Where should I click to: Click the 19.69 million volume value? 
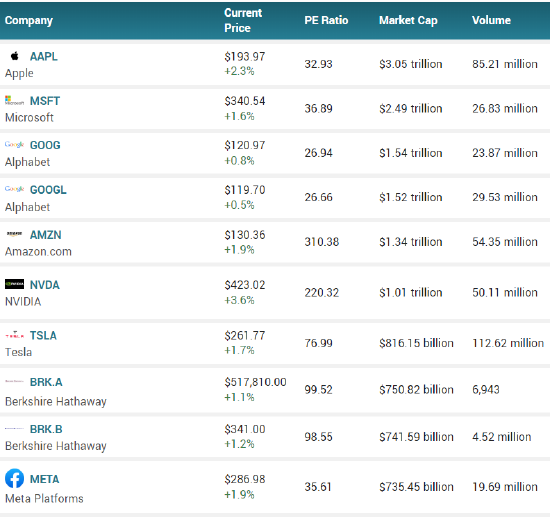point(505,487)
